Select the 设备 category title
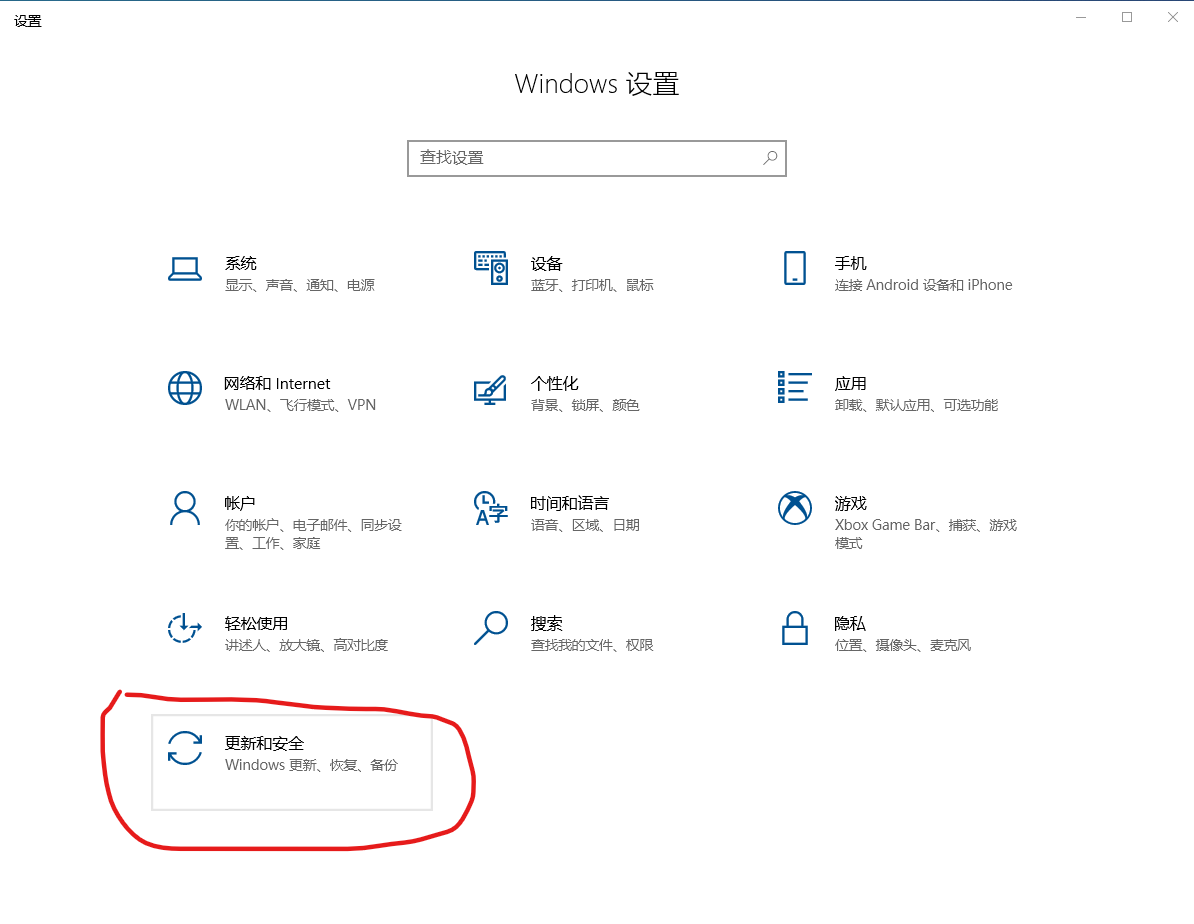 coord(546,263)
